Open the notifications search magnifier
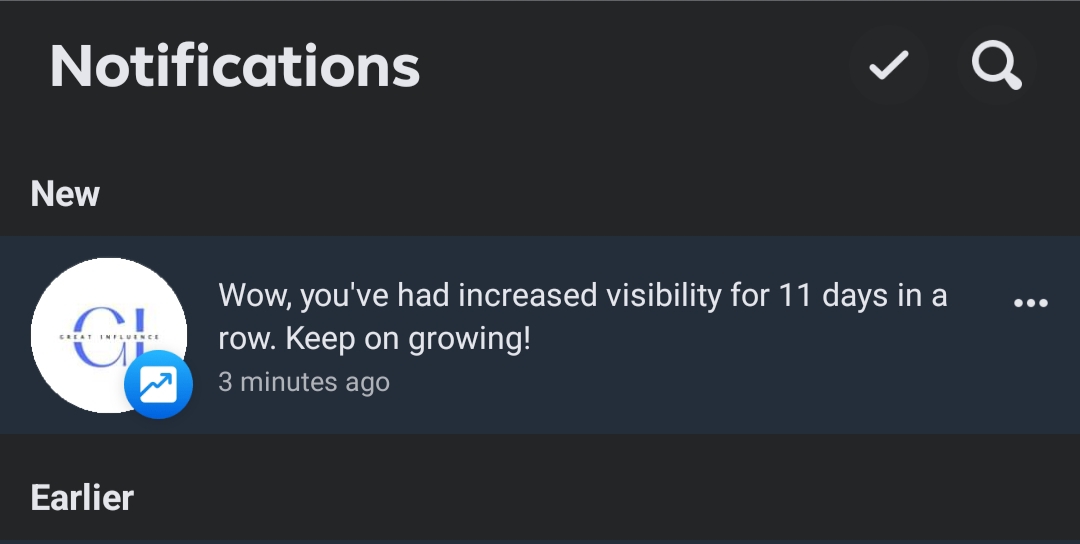The height and width of the screenshot is (544, 1080). 996,65
